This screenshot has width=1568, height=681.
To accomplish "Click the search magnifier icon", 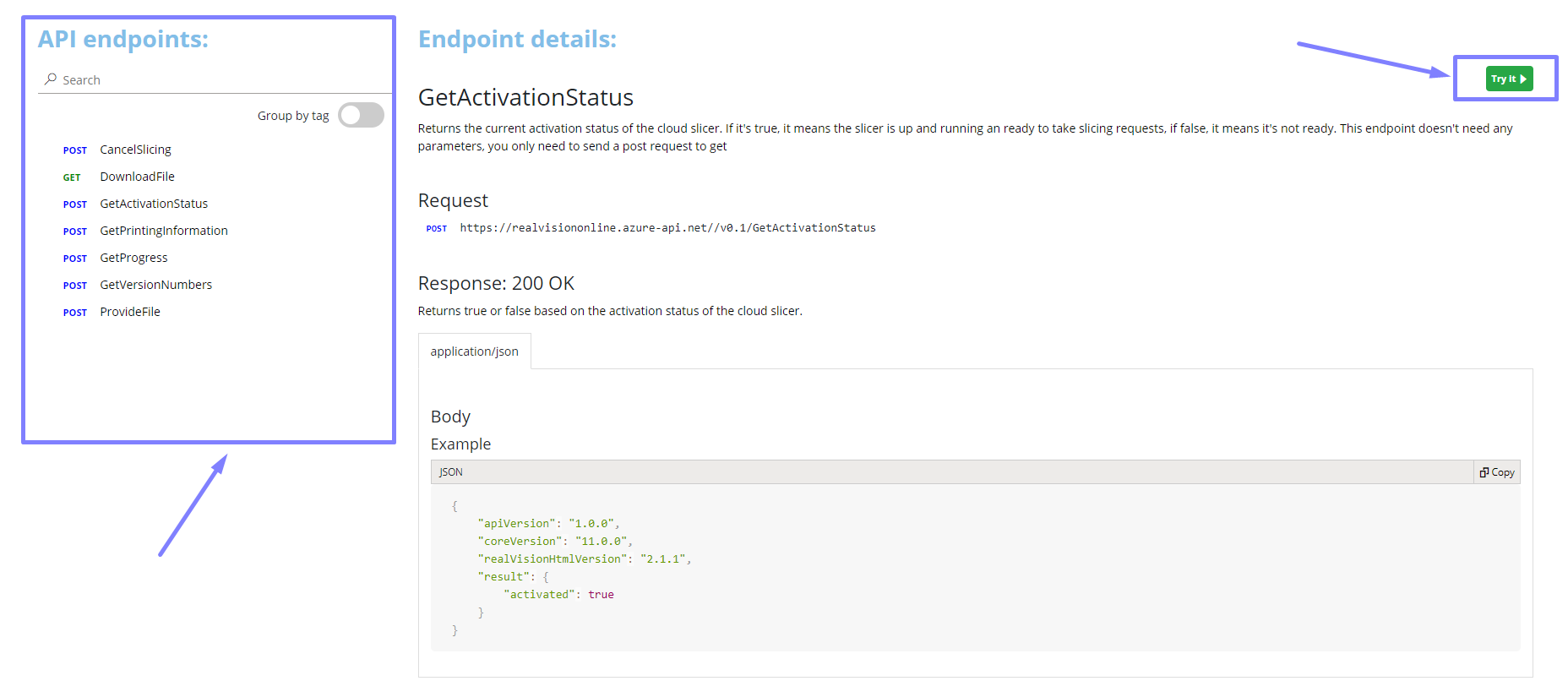I will pos(51,79).
